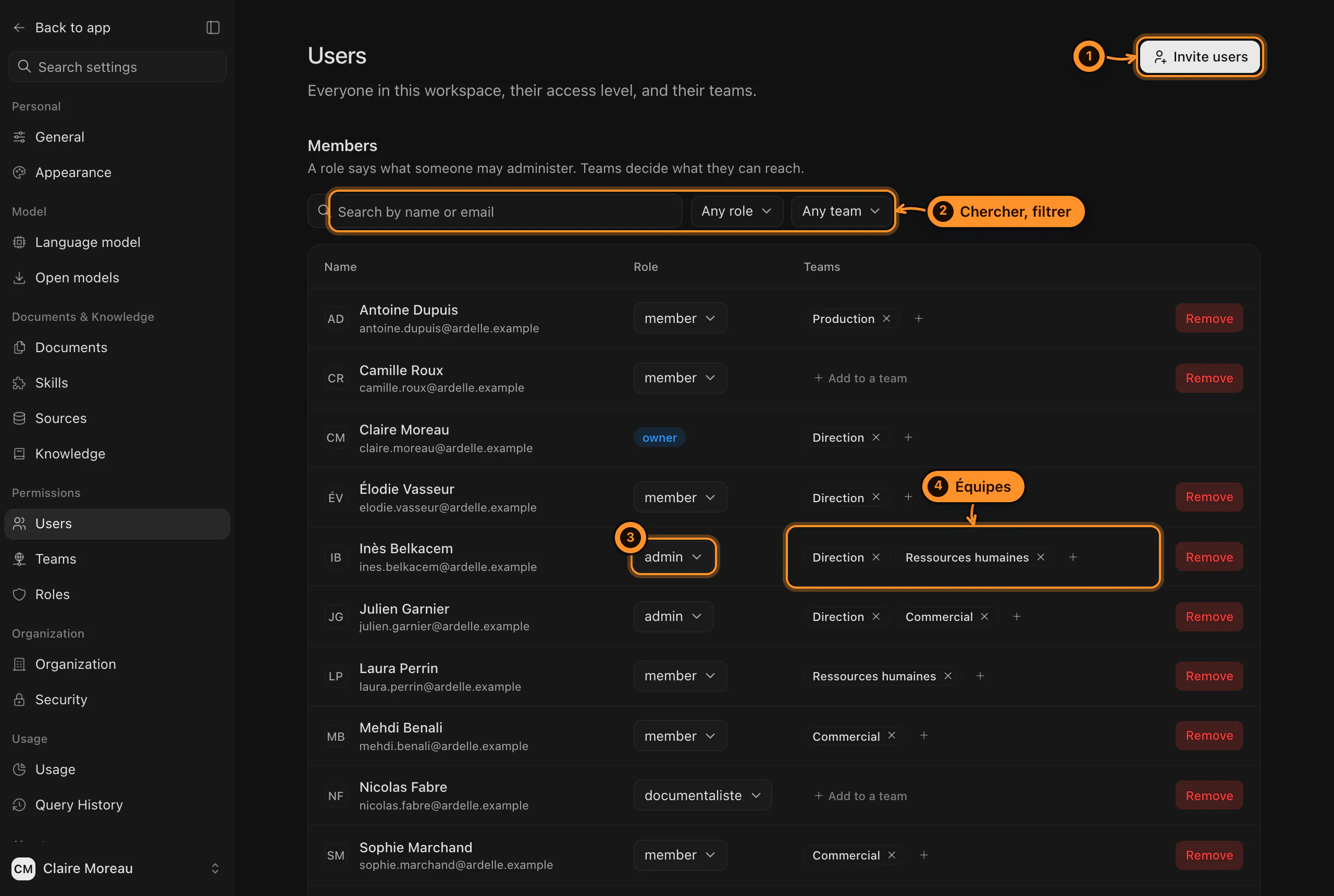Open the Any role filter dropdown
The height and width of the screenshot is (896, 1334).
pos(737,211)
